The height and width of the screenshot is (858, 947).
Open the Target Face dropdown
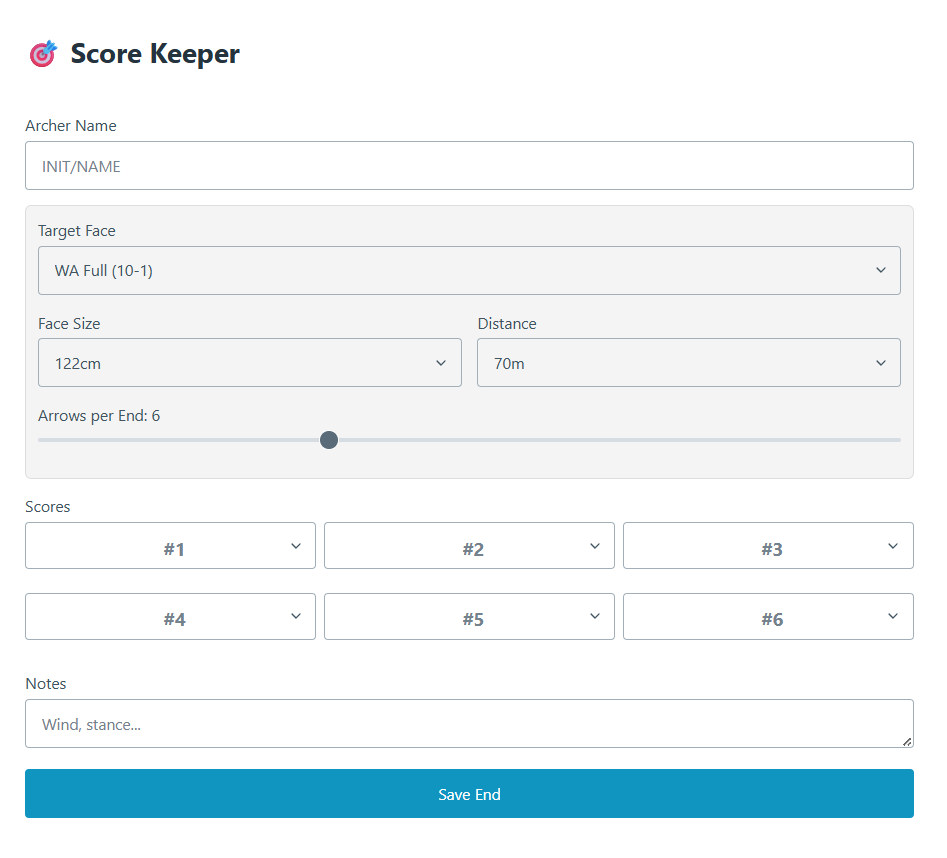point(469,270)
